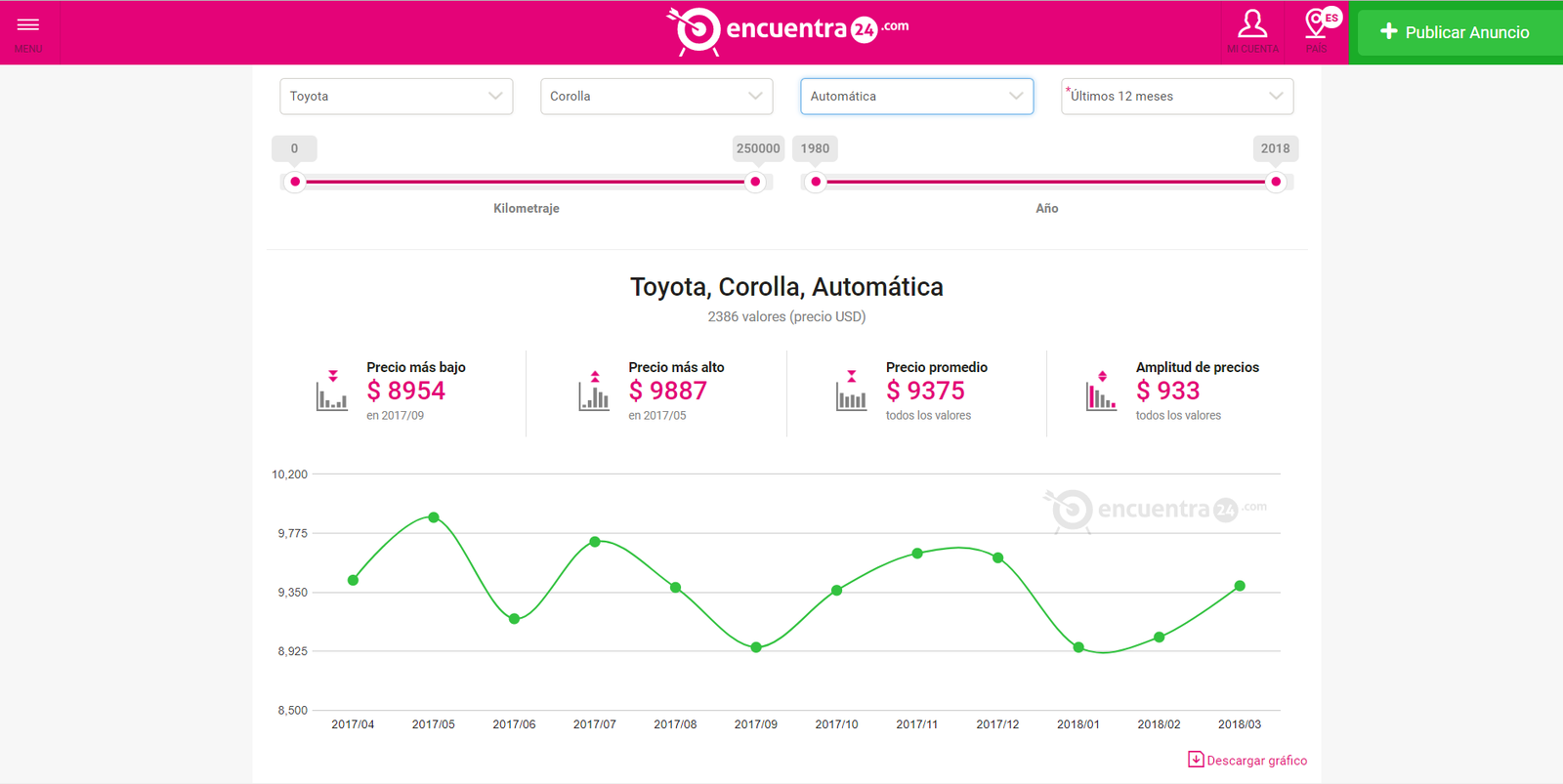Screen dimensions: 1563x784
Task: Click the 2386 valores (precio USD) text
Action: pos(786,316)
